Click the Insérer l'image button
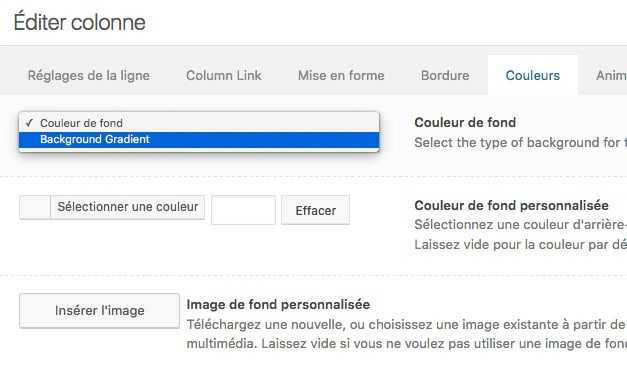 (99, 311)
